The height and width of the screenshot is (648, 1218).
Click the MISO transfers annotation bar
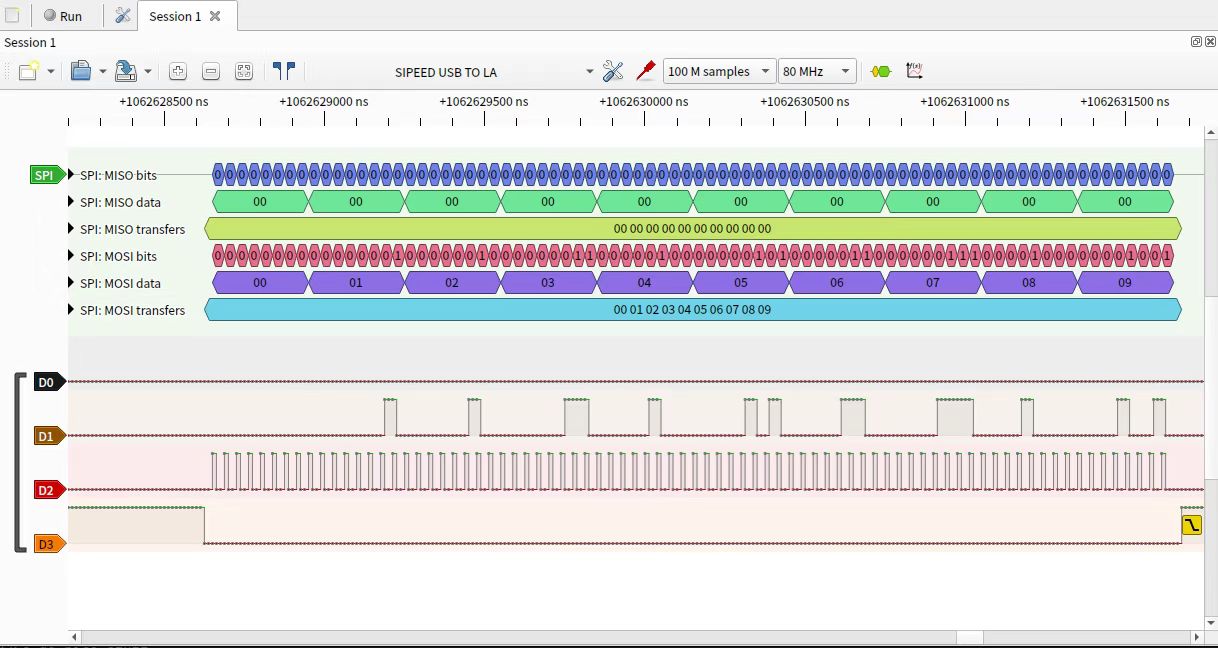coord(692,229)
